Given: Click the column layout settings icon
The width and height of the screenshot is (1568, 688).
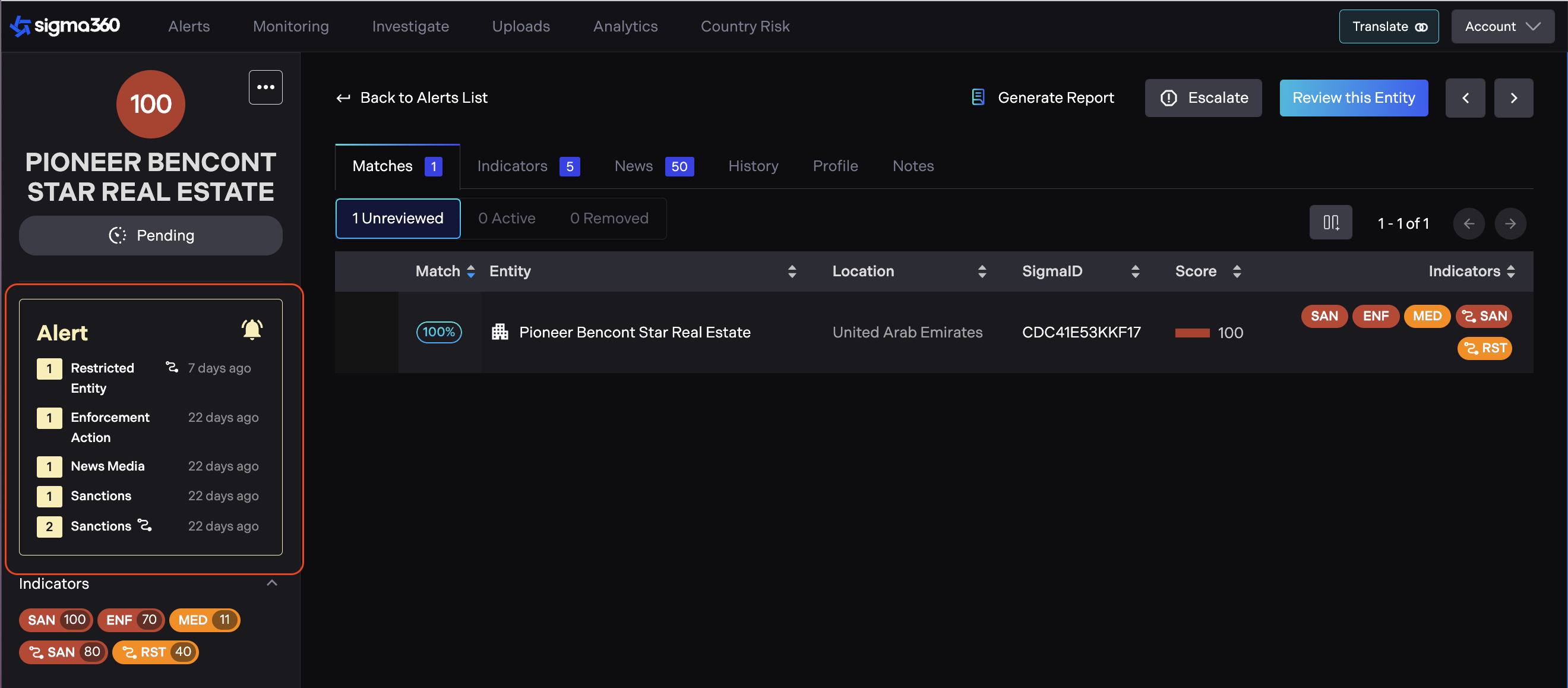Looking at the screenshot, I should [x=1330, y=223].
